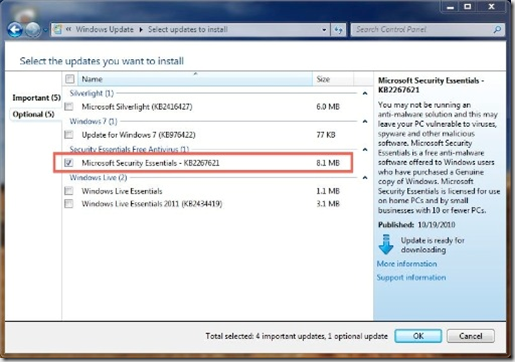Viewport: 515px width, 362px height.
Task: Check Update for Windows 7 (KB976422)
Action: tap(69, 135)
